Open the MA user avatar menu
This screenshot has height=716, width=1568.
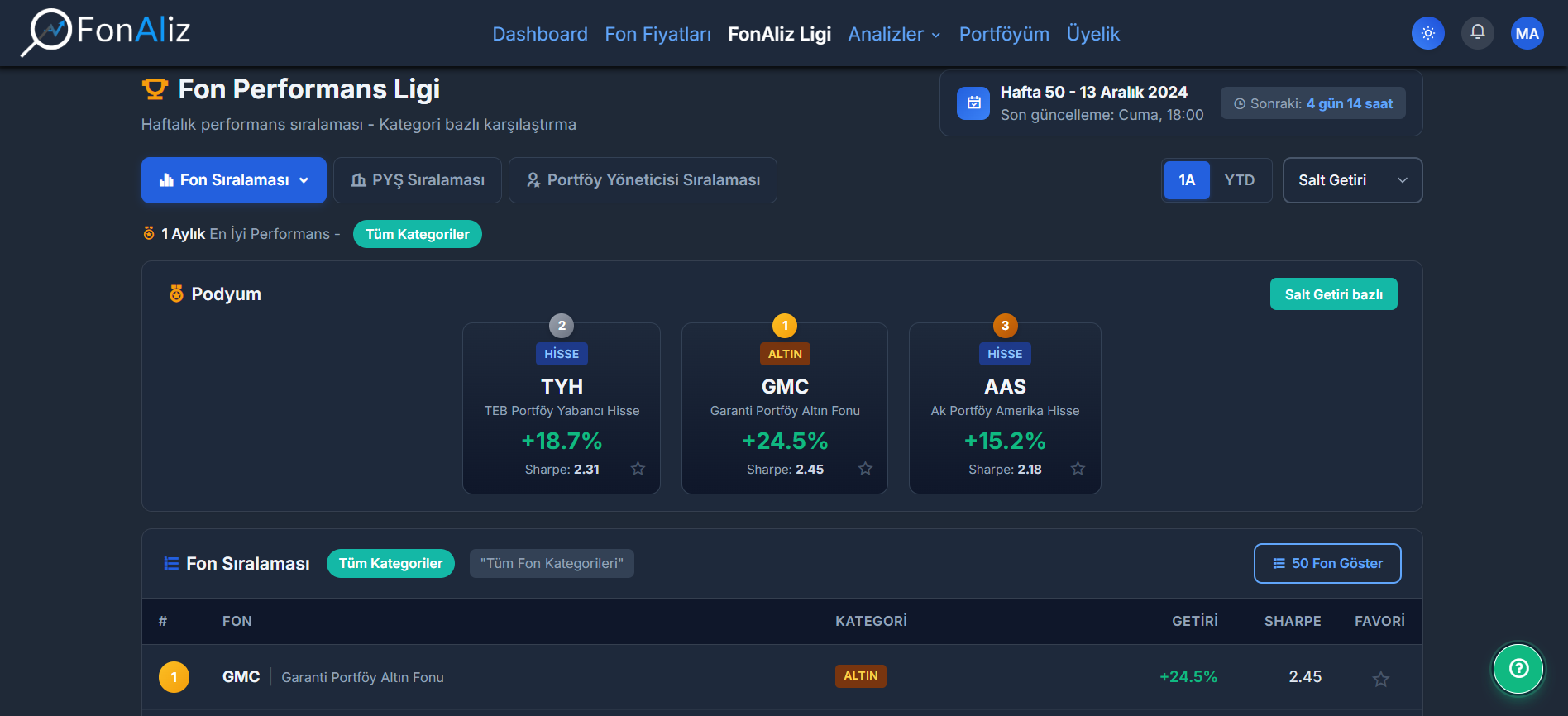coord(1527,33)
